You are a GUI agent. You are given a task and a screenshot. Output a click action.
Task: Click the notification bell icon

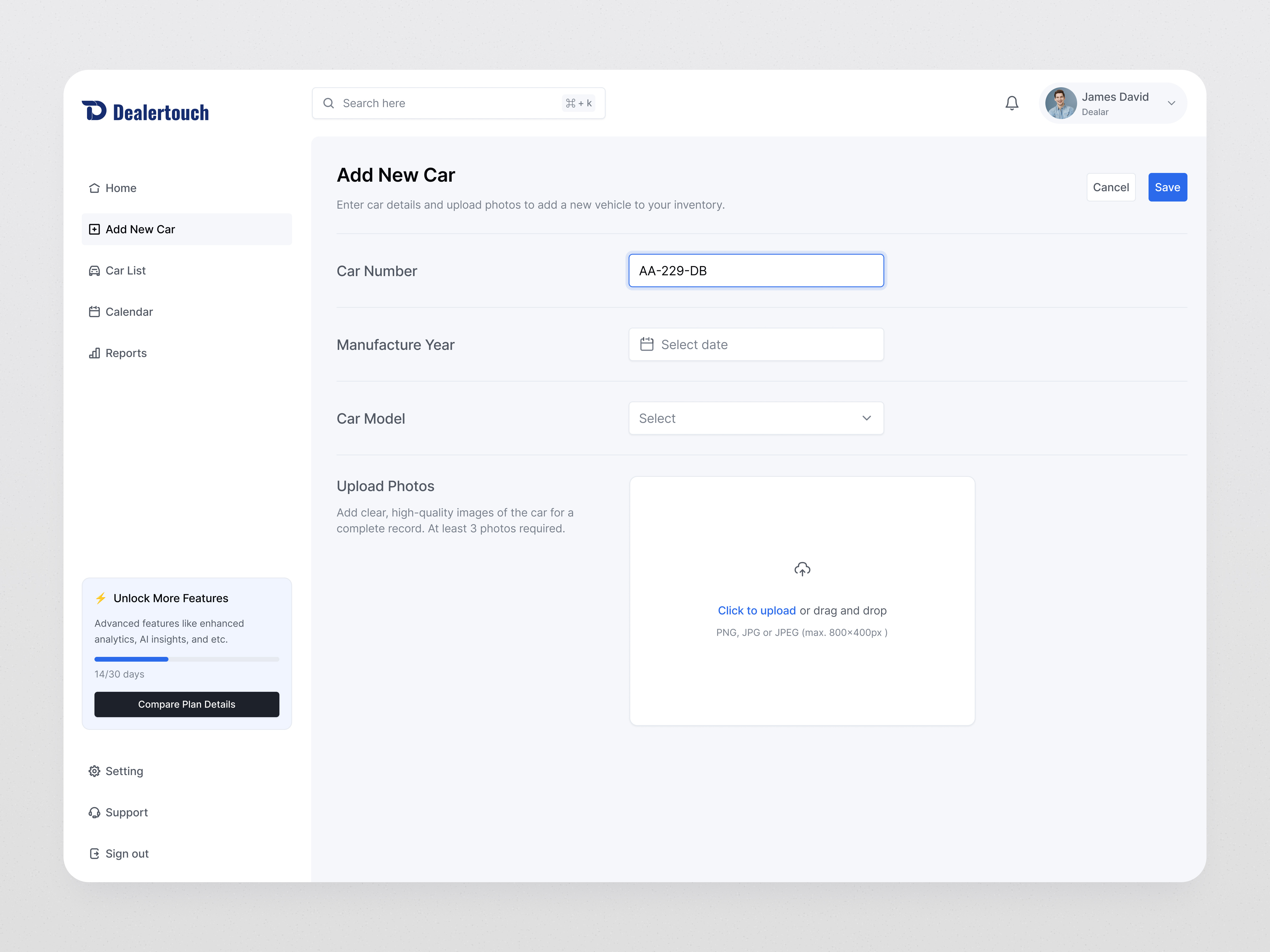[x=1012, y=103]
